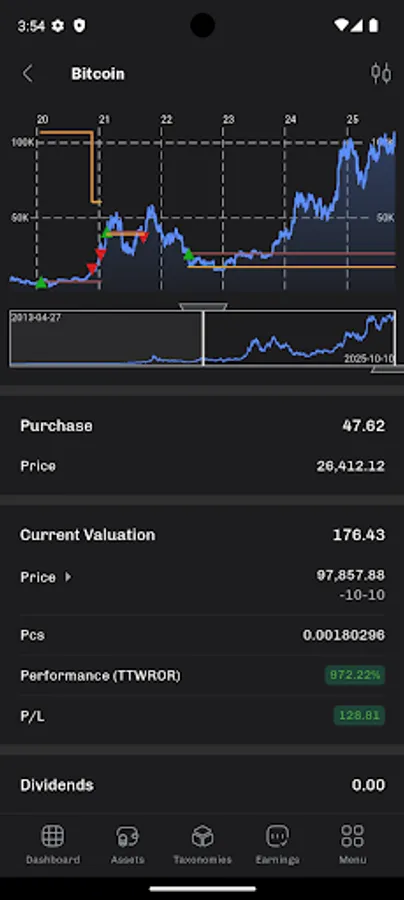Tap the 2013-04-27 start date label
Viewport: 404px width, 900px height.
pyautogui.click(x=36, y=317)
